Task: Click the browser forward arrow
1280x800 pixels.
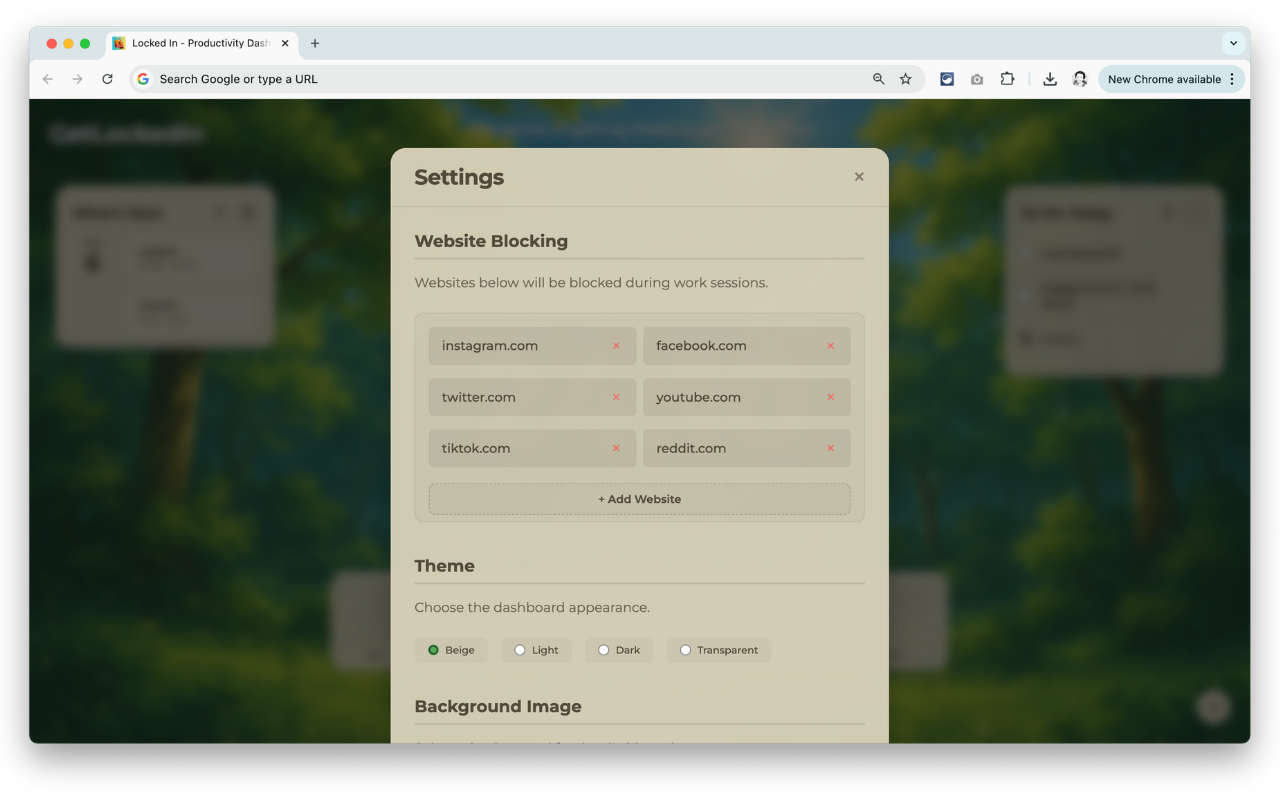Action: click(77, 79)
